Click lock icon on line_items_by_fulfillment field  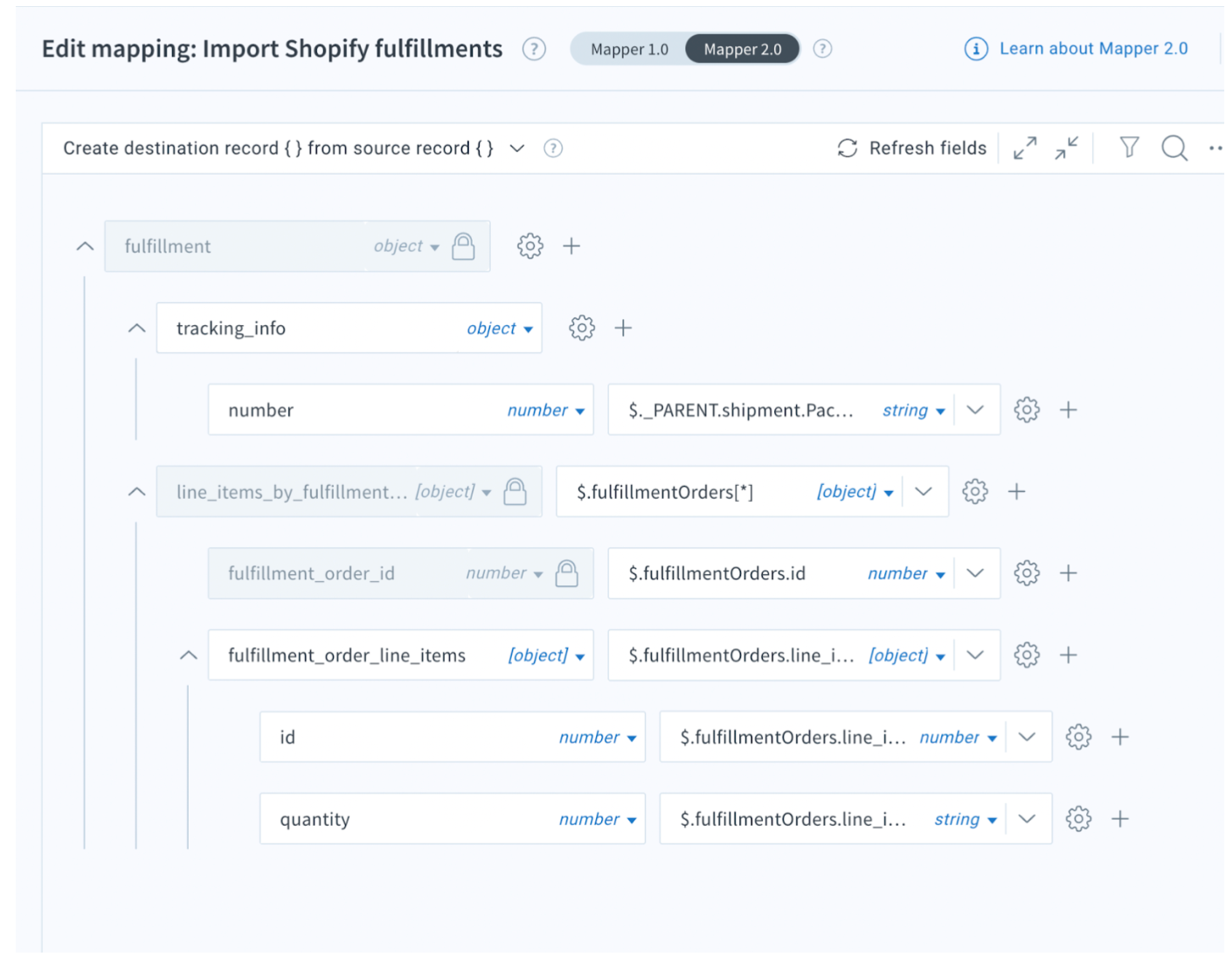[x=516, y=492]
